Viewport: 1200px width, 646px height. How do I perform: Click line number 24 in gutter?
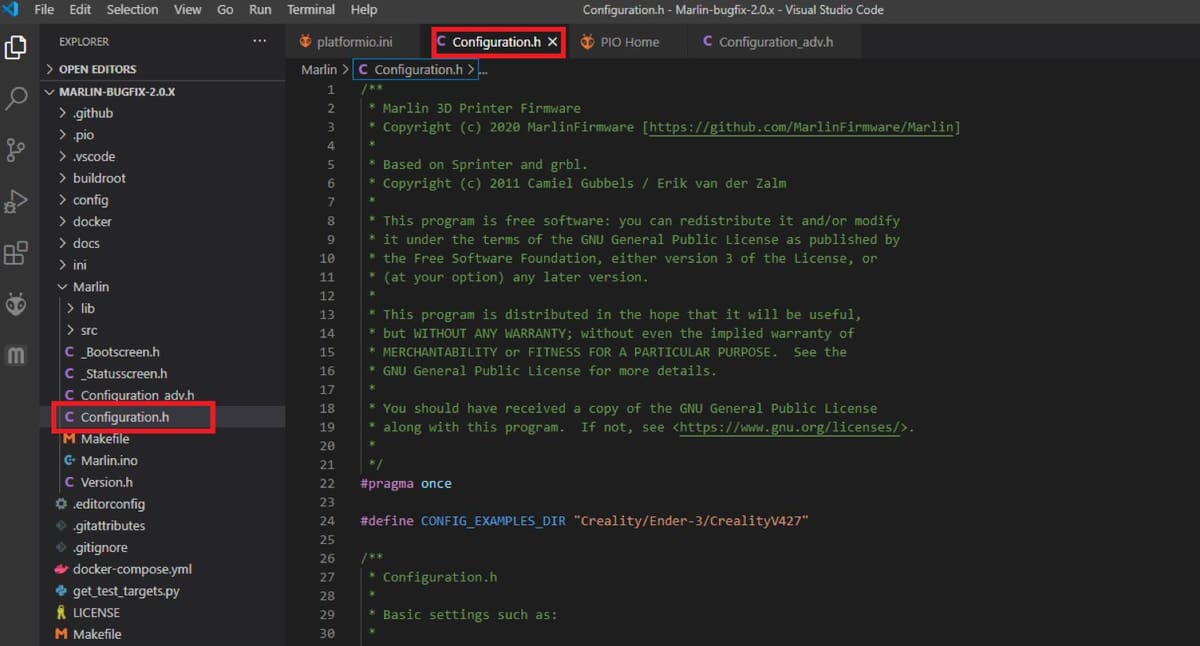(x=327, y=521)
